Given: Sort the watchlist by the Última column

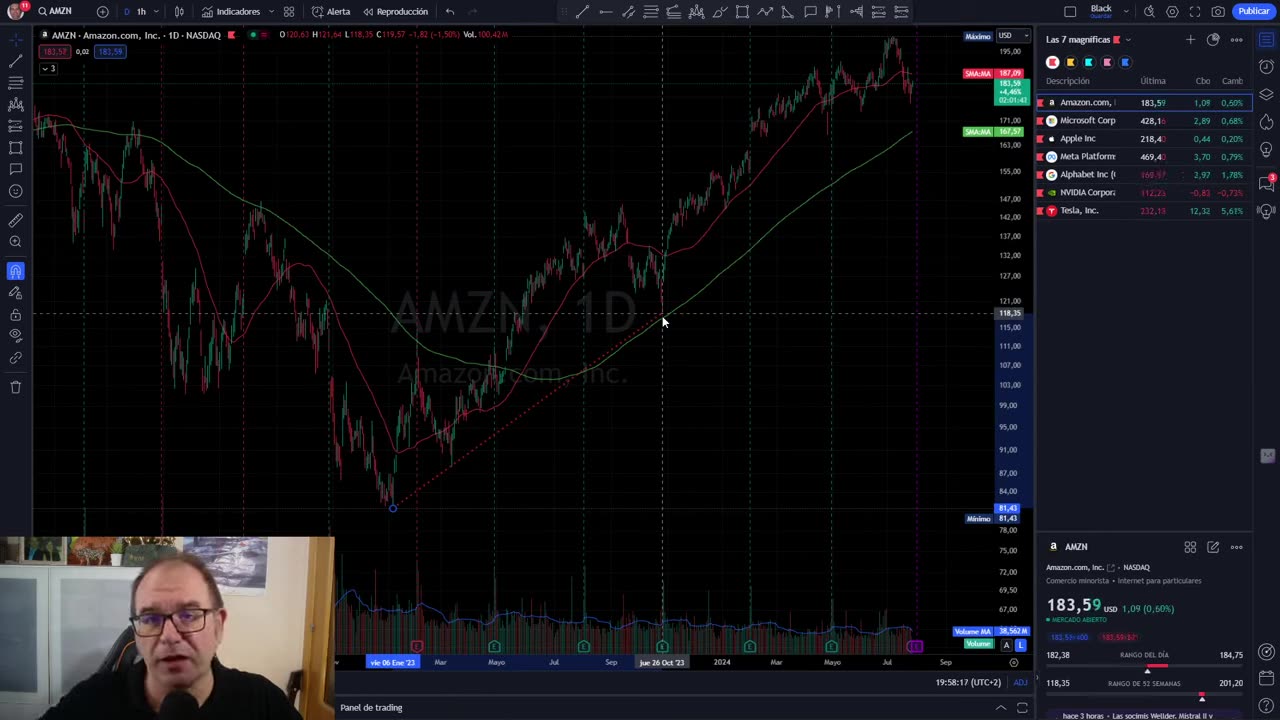Looking at the screenshot, I should [1153, 81].
